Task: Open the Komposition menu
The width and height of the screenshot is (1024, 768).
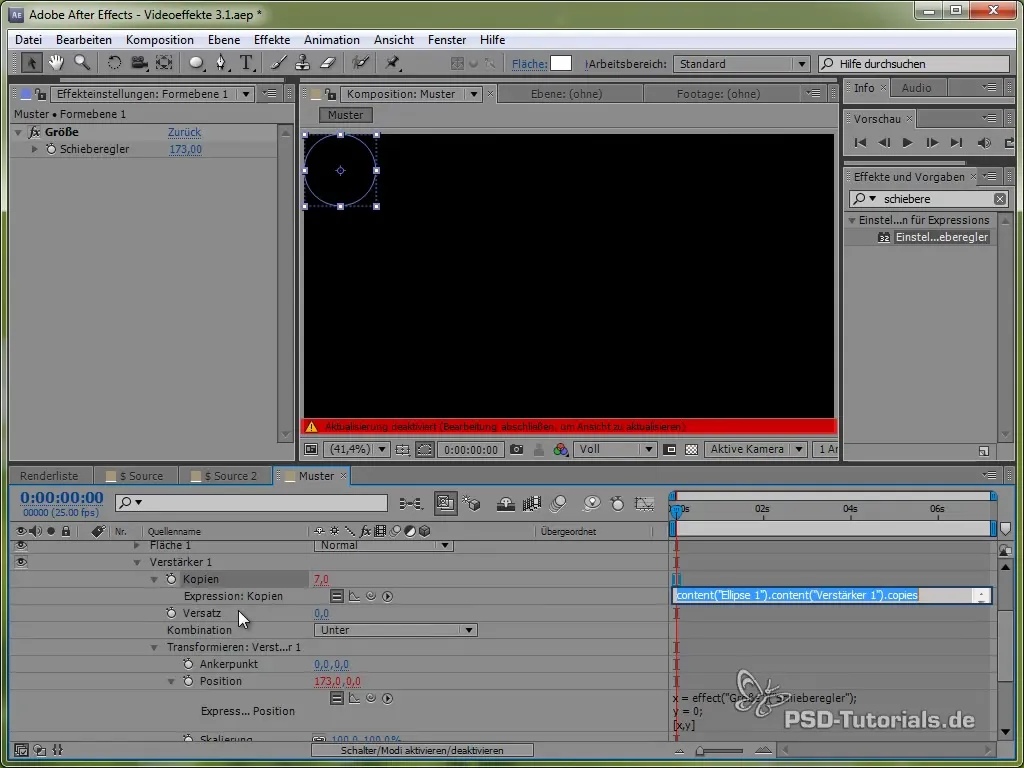Action: (x=159, y=40)
